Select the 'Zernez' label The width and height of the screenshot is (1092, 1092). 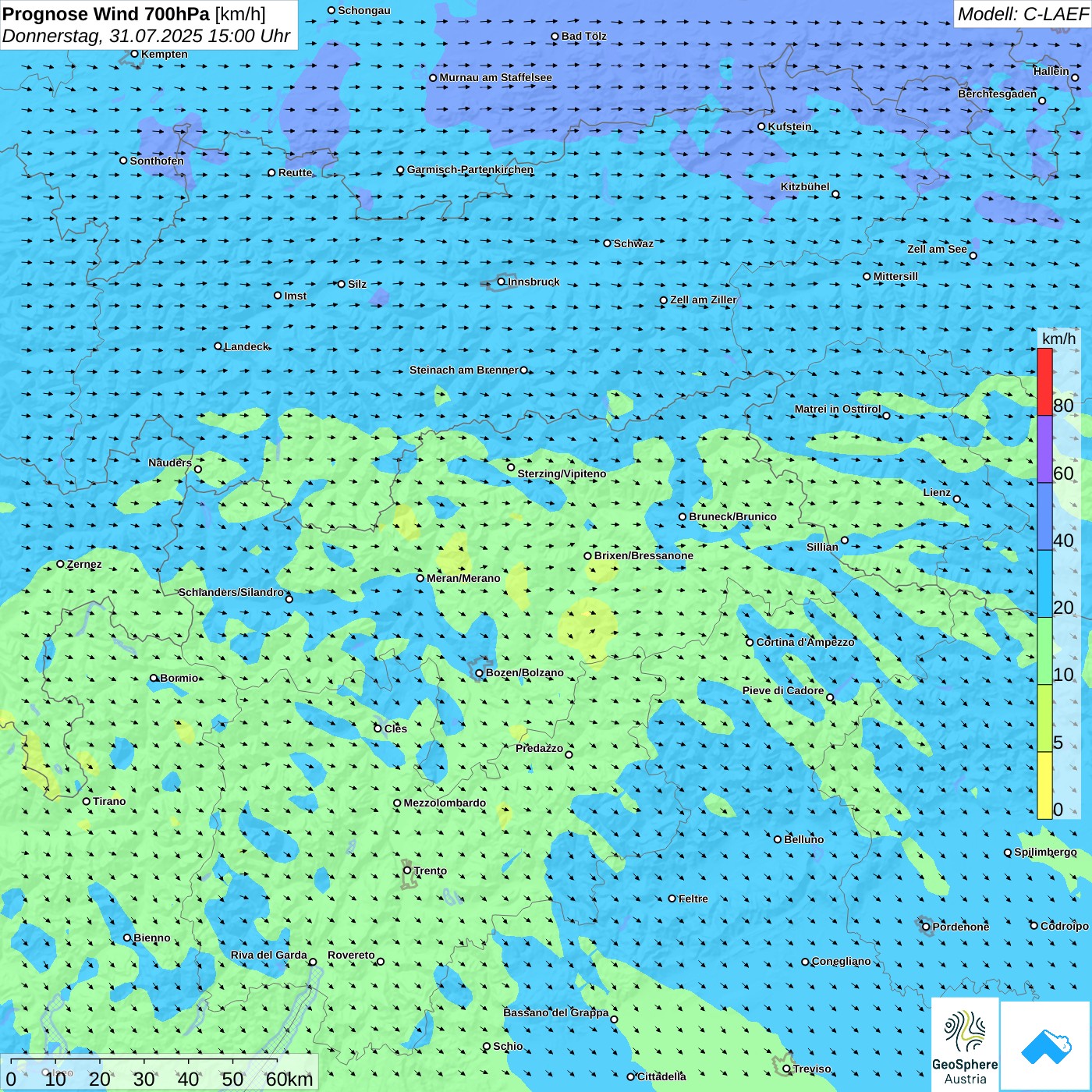pyautogui.click(x=84, y=564)
